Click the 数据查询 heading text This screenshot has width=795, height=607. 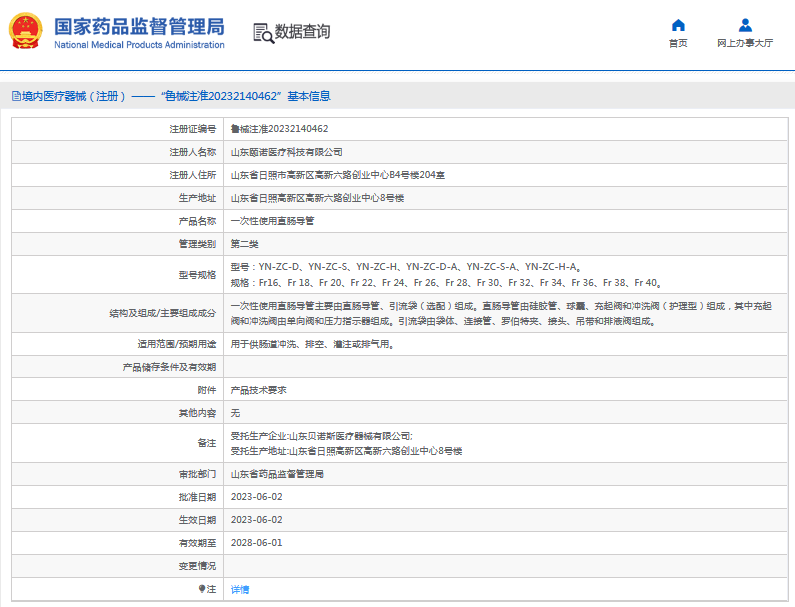point(302,31)
